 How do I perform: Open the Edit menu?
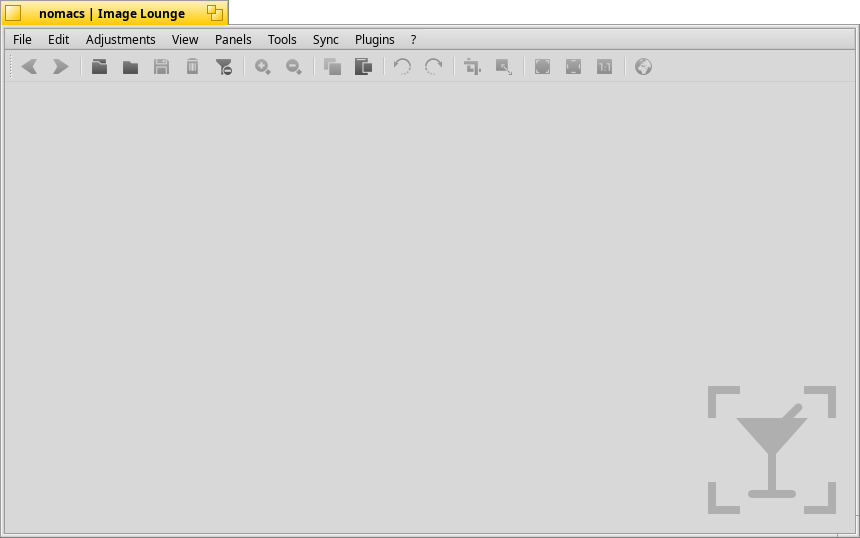[58, 39]
